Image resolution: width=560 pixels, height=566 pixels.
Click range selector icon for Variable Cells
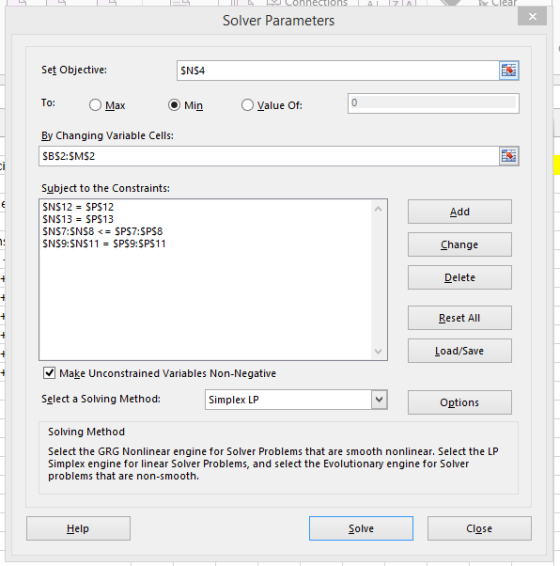point(509,156)
